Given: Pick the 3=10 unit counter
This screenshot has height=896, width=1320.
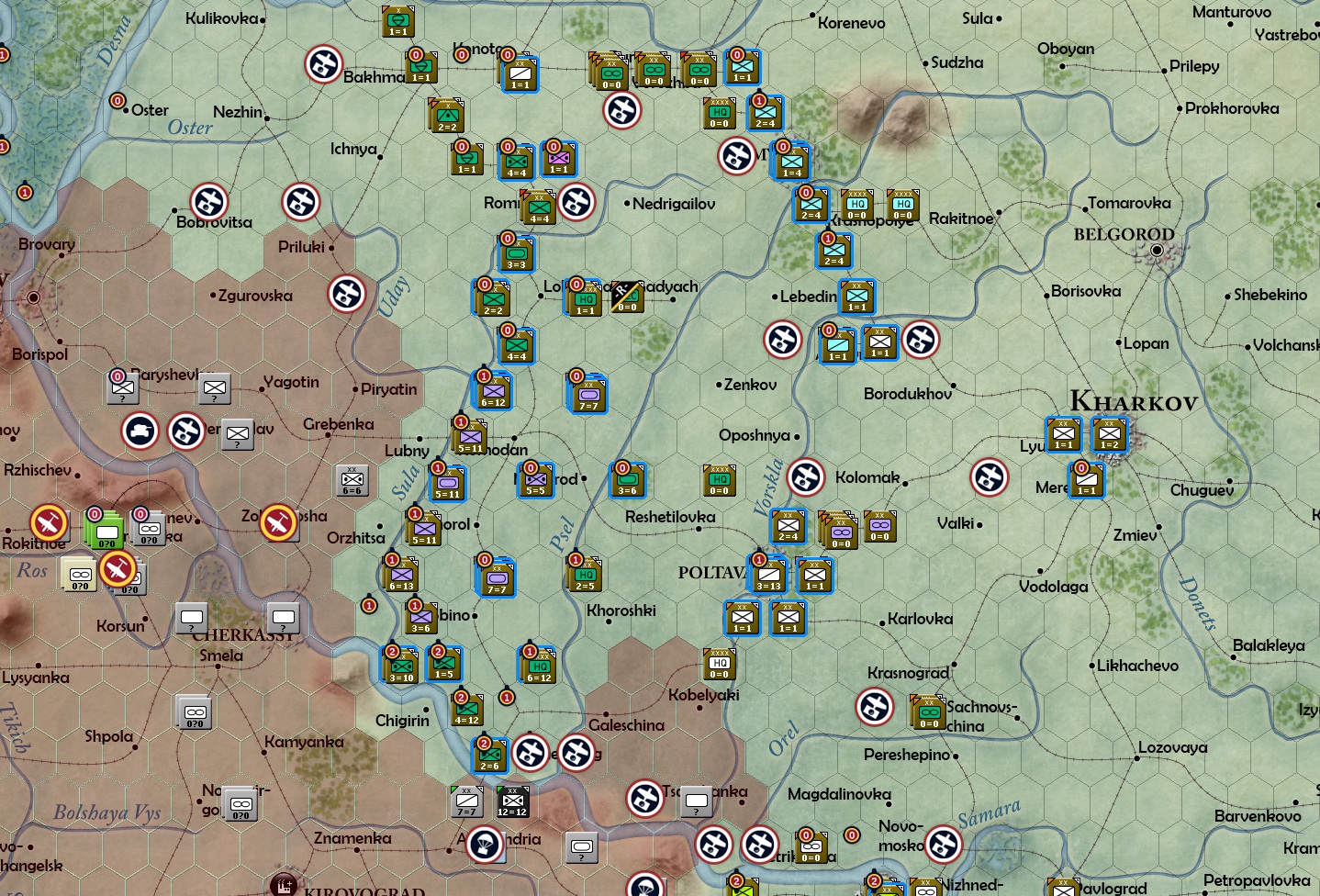Looking at the screenshot, I should pos(402,666).
